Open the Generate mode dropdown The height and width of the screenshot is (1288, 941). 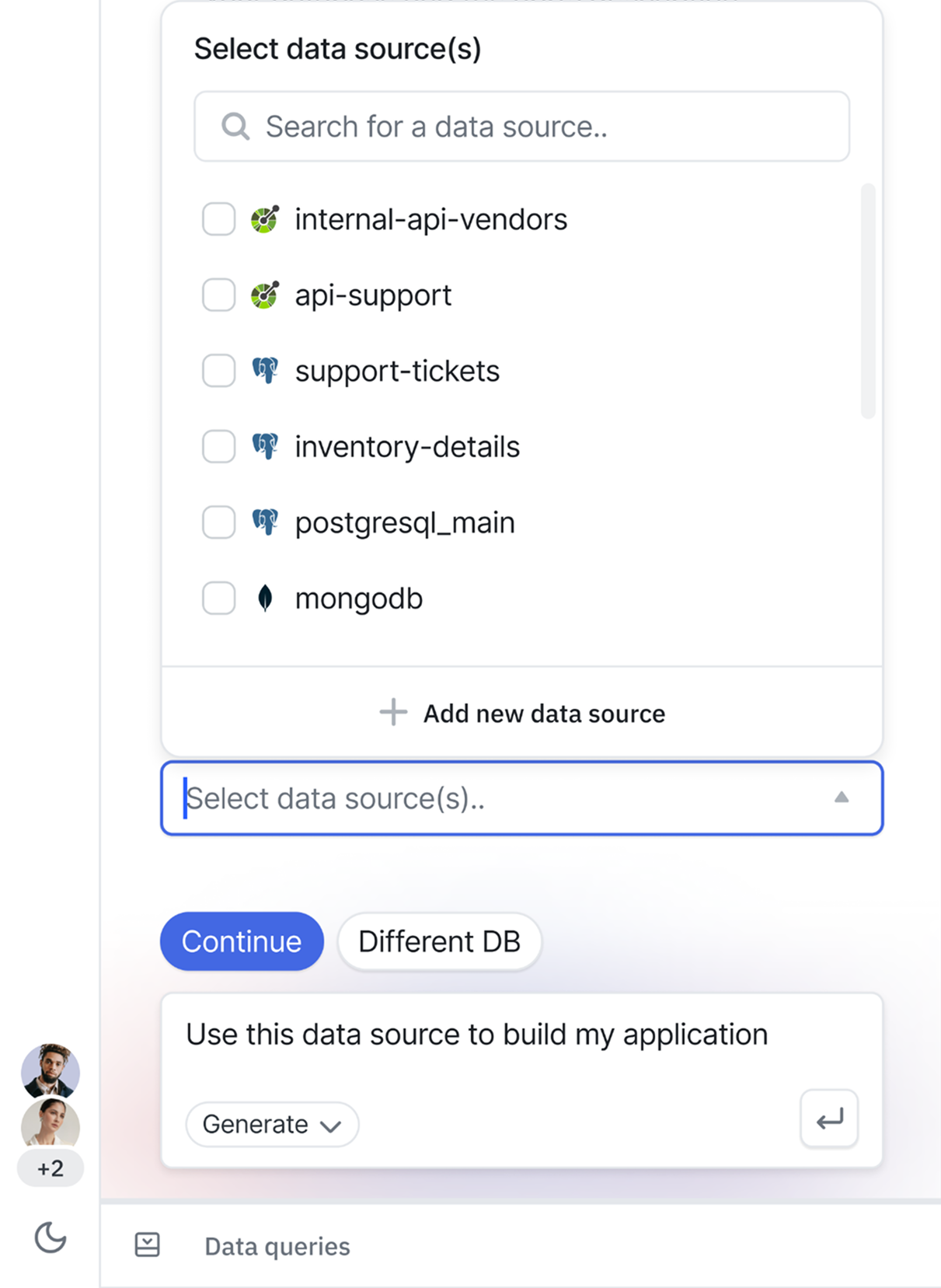click(x=272, y=1124)
